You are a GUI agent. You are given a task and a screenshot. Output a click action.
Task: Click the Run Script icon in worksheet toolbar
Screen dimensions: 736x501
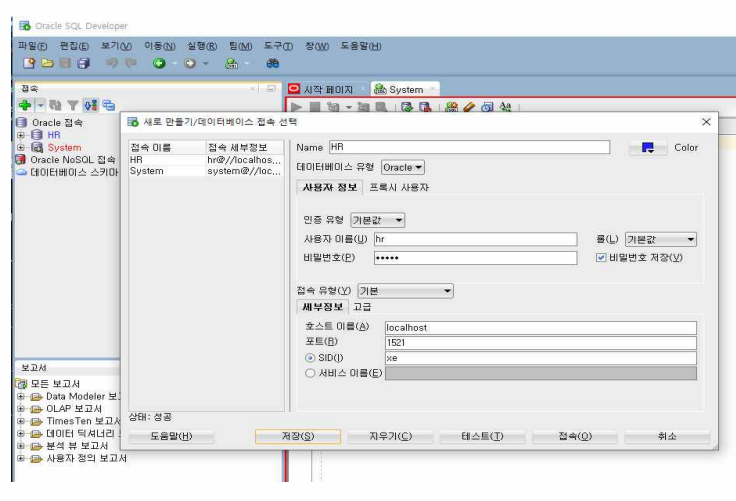(x=315, y=107)
